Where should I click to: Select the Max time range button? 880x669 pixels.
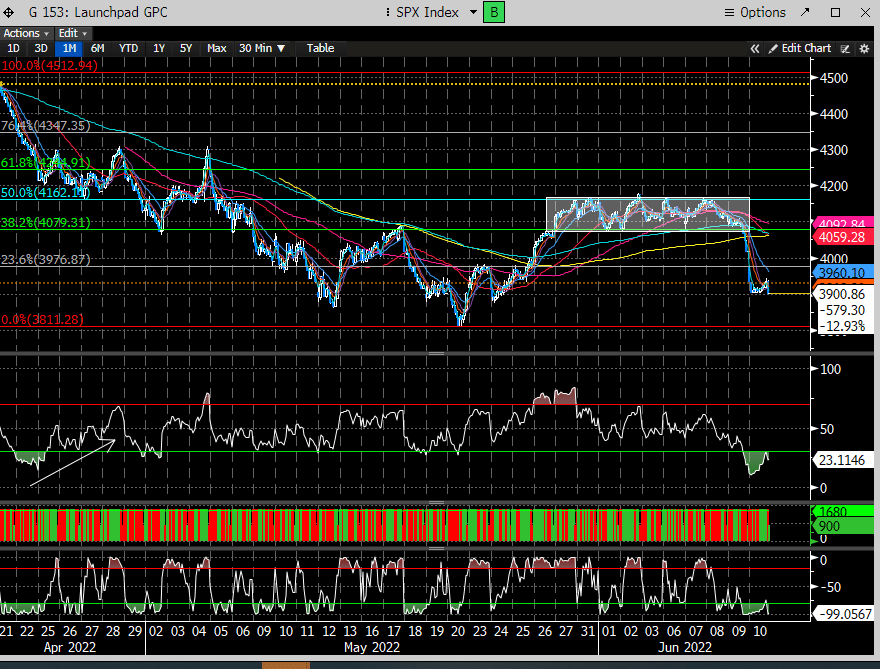coord(216,48)
